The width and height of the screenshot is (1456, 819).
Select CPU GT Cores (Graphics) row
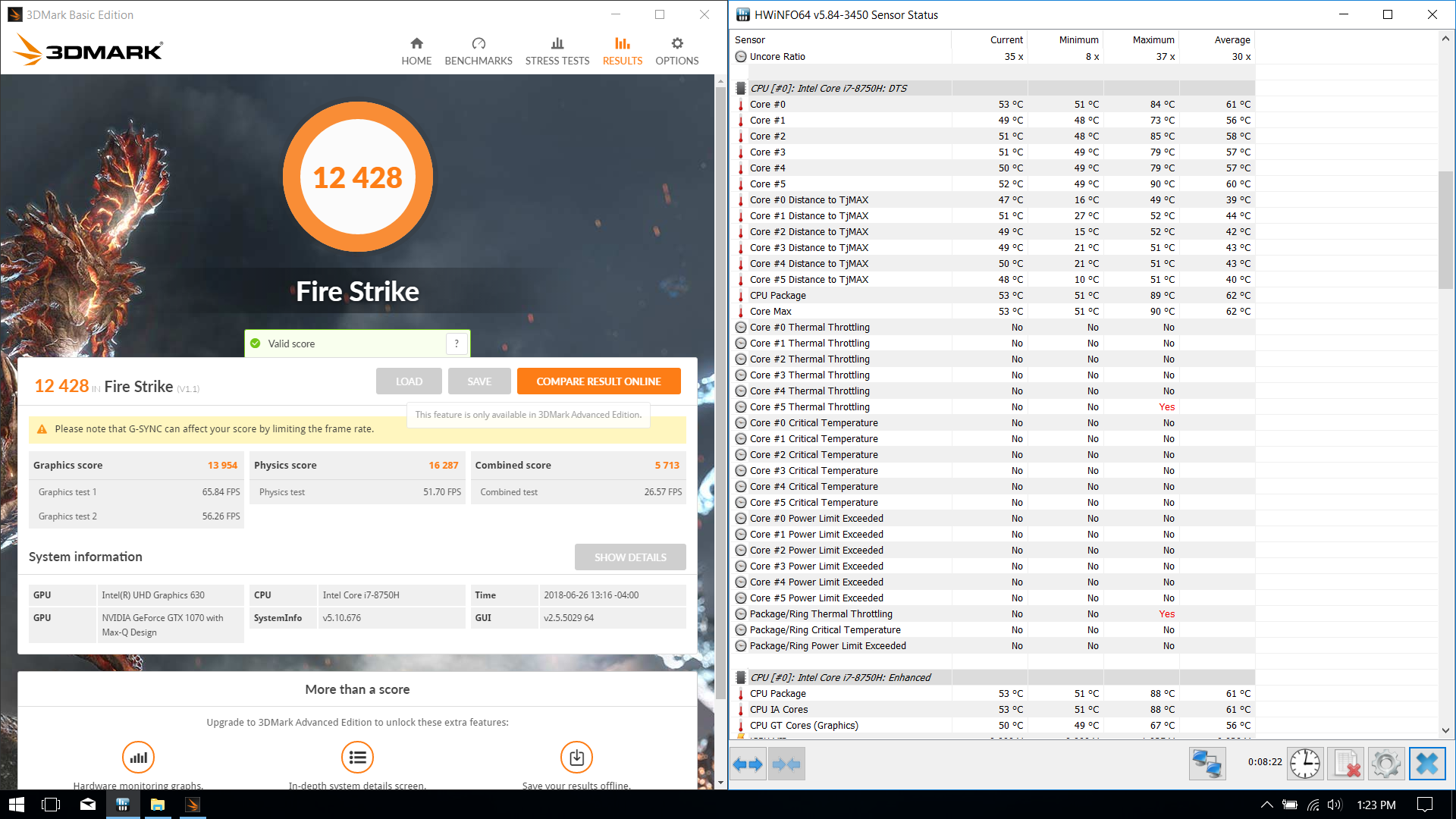tap(994, 726)
